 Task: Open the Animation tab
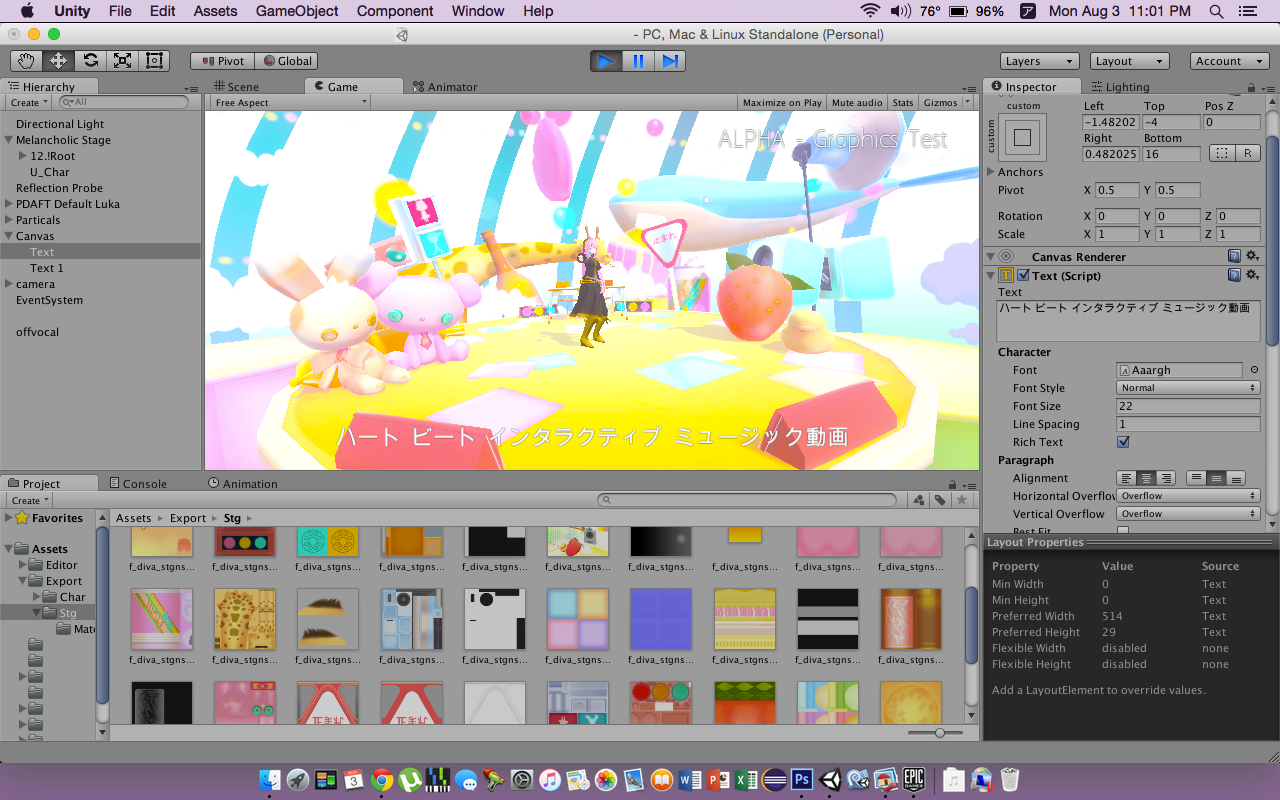click(x=243, y=484)
